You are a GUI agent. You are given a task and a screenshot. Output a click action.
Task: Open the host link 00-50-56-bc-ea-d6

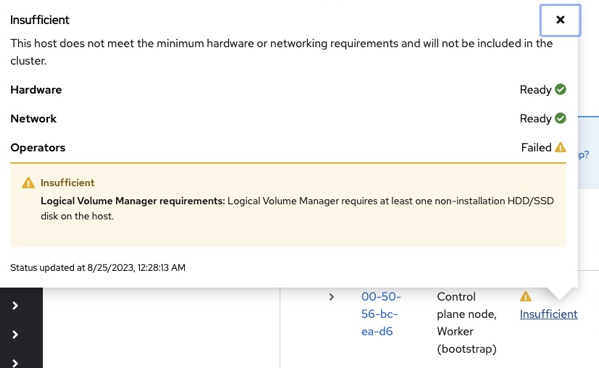pos(381,314)
